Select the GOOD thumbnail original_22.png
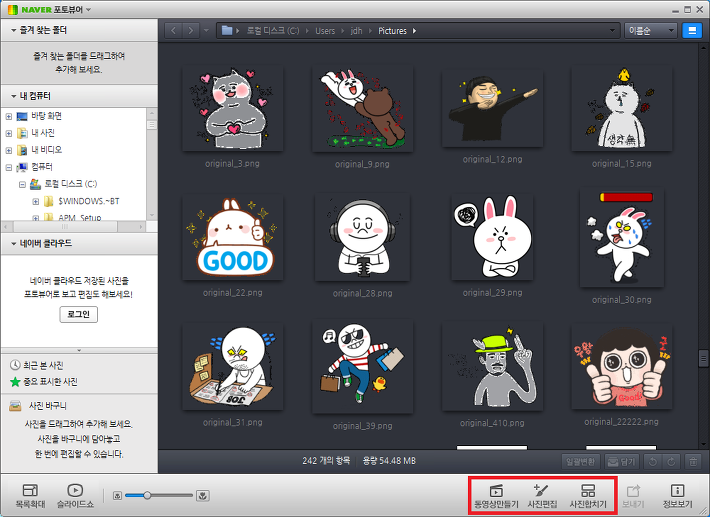The height and width of the screenshot is (517, 710). tap(233, 238)
